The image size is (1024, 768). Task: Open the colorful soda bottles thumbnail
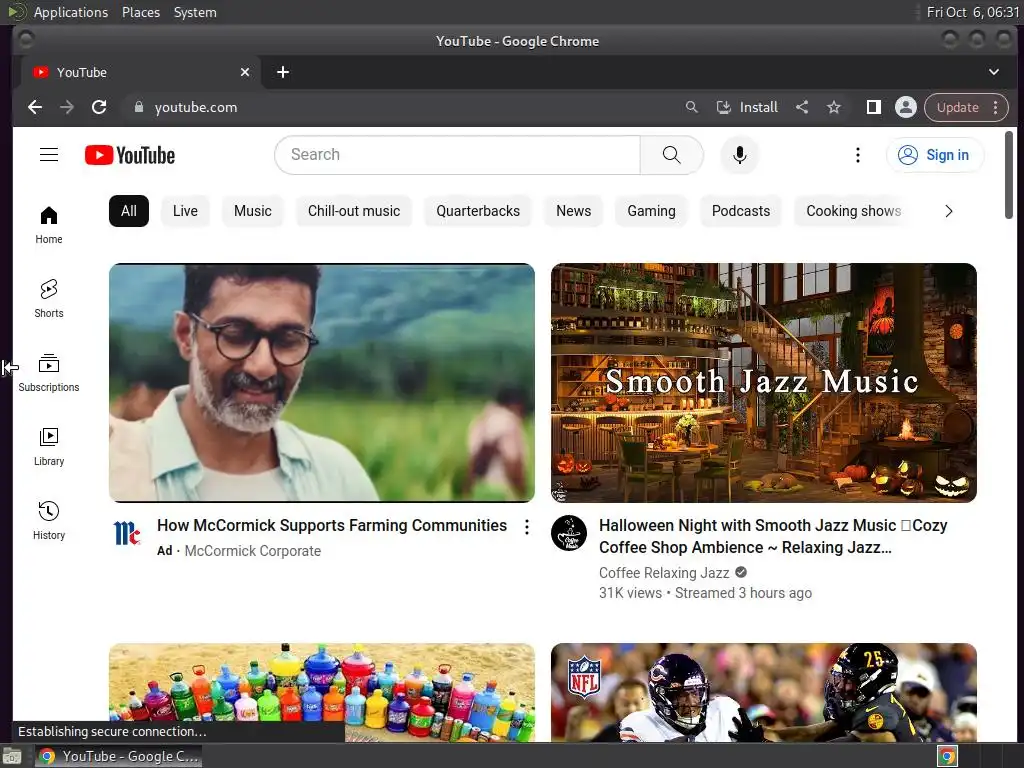coord(322,692)
